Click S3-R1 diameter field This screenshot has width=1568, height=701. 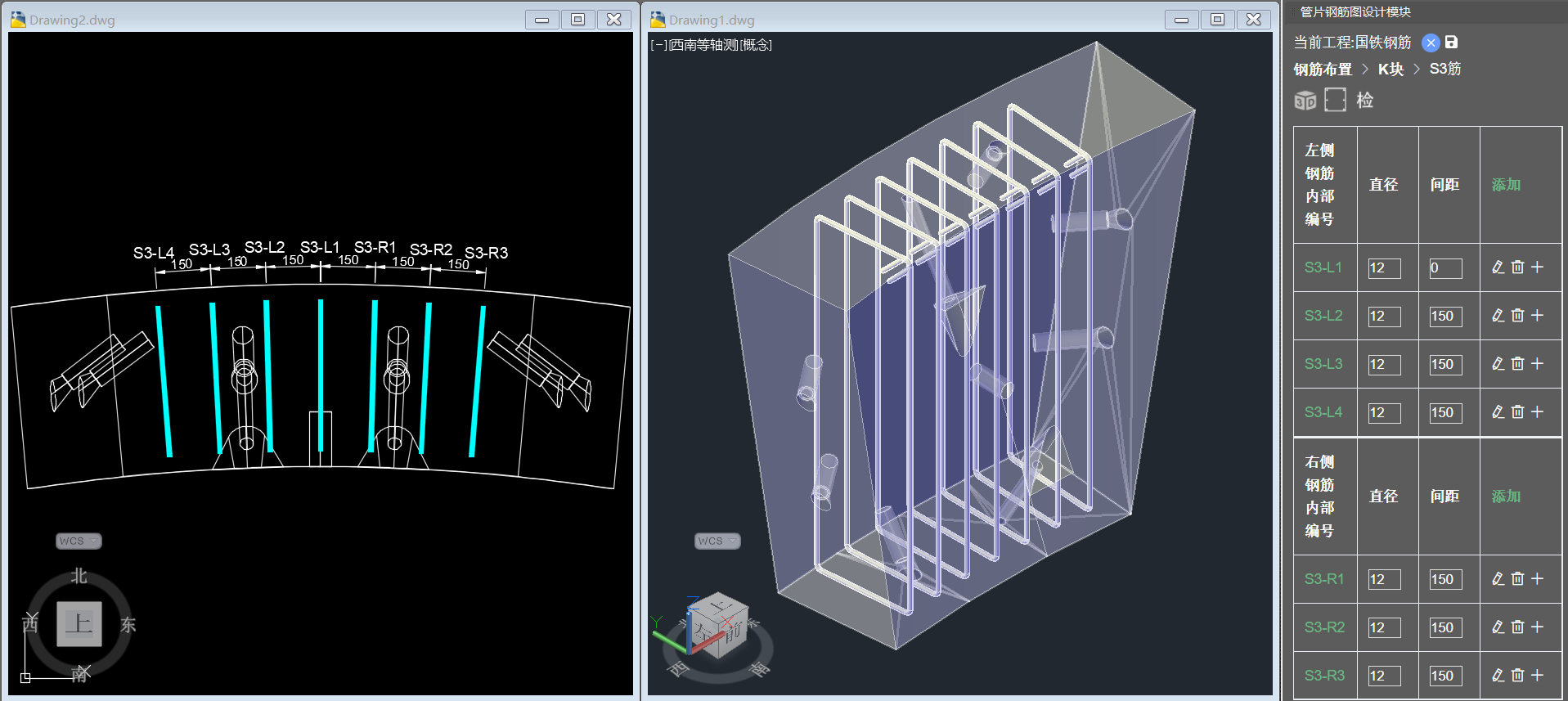(1384, 580)
